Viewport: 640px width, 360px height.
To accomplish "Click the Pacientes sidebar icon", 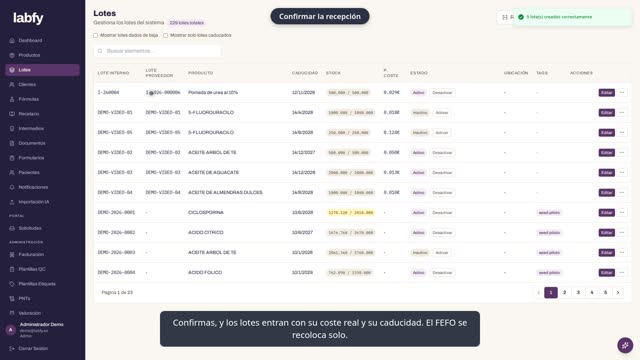I will point(12,173).
